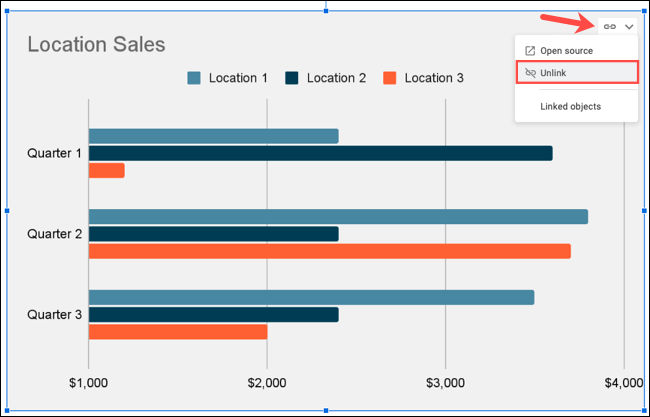This screenshot has width=650, height=417.
Task: Click the Quarter 2 axis label
Action: [55, 234]
